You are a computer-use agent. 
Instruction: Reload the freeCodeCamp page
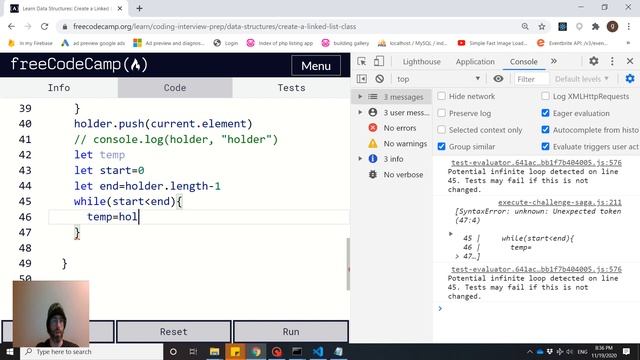44,27
